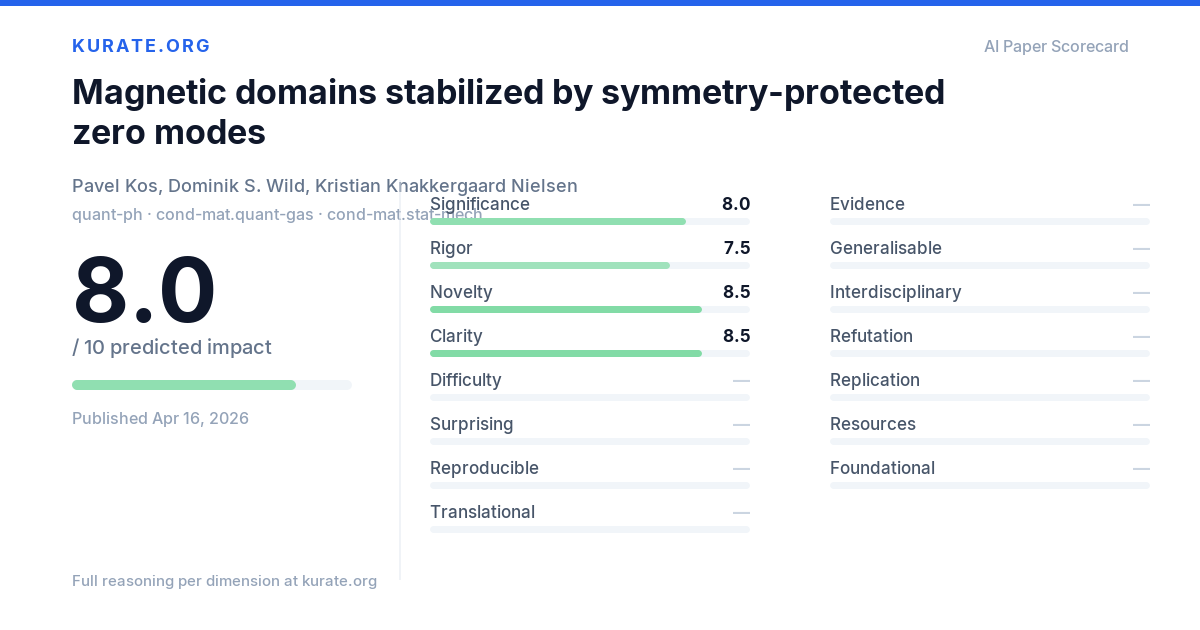Click the Published Apr 16, 2026 date

pos(160,418)
